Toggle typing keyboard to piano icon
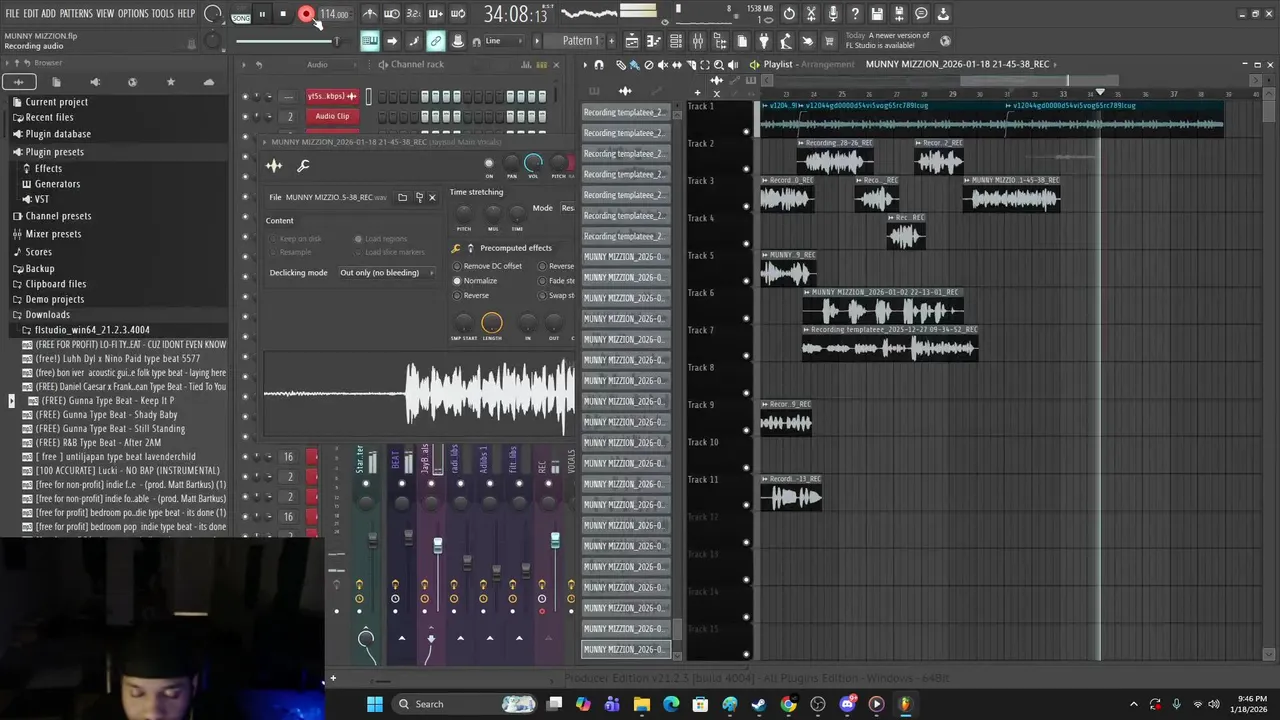Viewport: 1280px width, 720px height. [x=370, y=41]
